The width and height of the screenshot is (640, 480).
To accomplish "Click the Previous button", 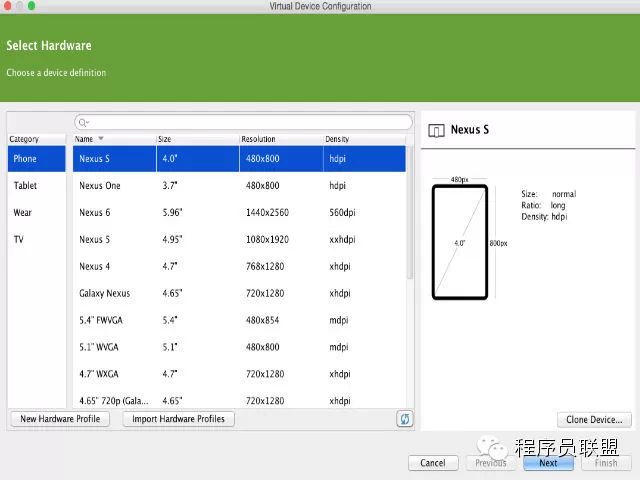I will pyautogui.click(x=491, y=463).
